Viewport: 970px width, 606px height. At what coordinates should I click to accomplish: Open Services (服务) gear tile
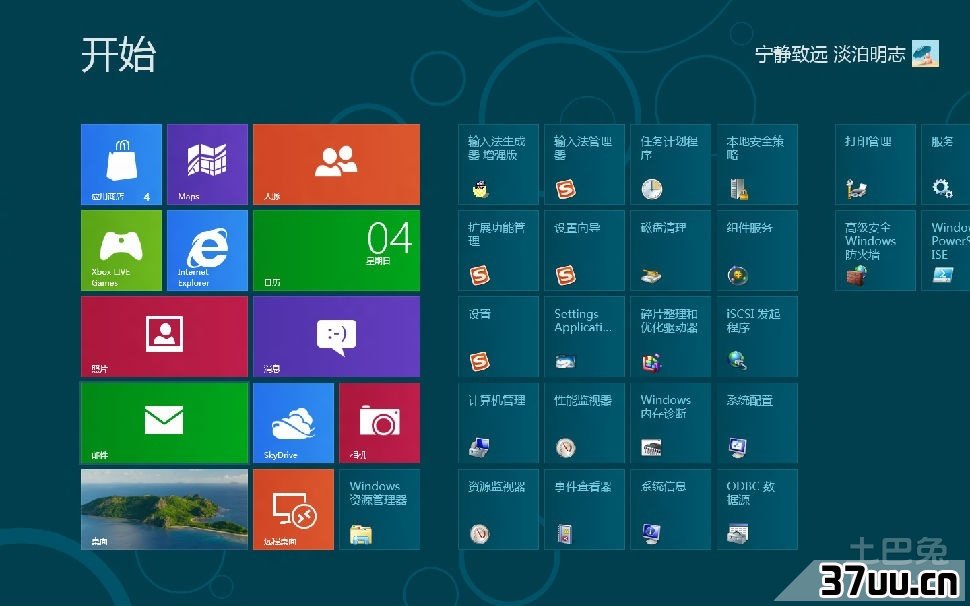946,164
